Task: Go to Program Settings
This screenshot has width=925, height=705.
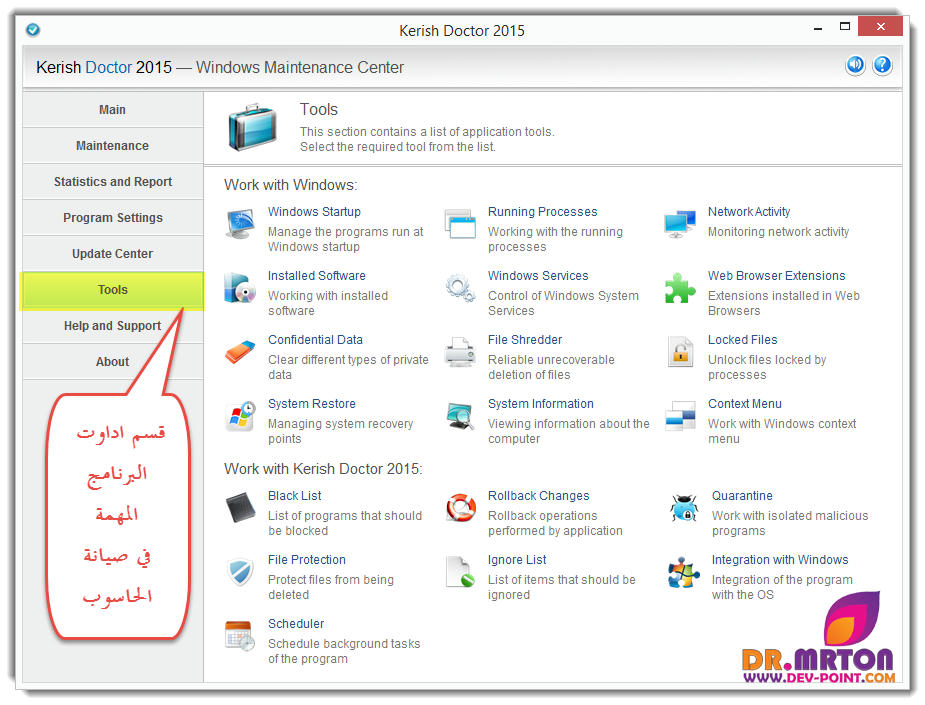Action: (113, 218)
